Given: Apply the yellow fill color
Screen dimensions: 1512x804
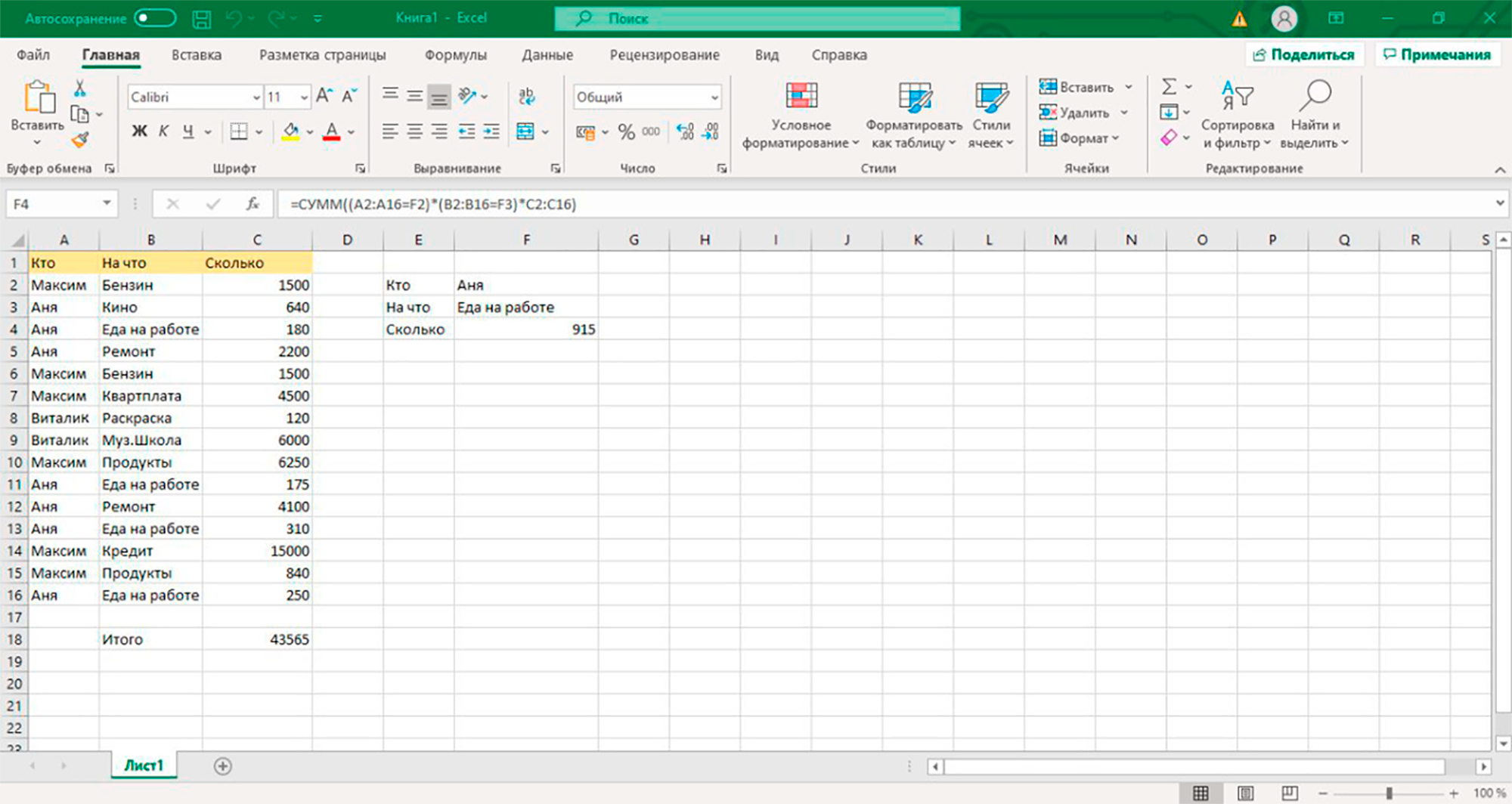Looking at the screenshot, I should (290, 131).
